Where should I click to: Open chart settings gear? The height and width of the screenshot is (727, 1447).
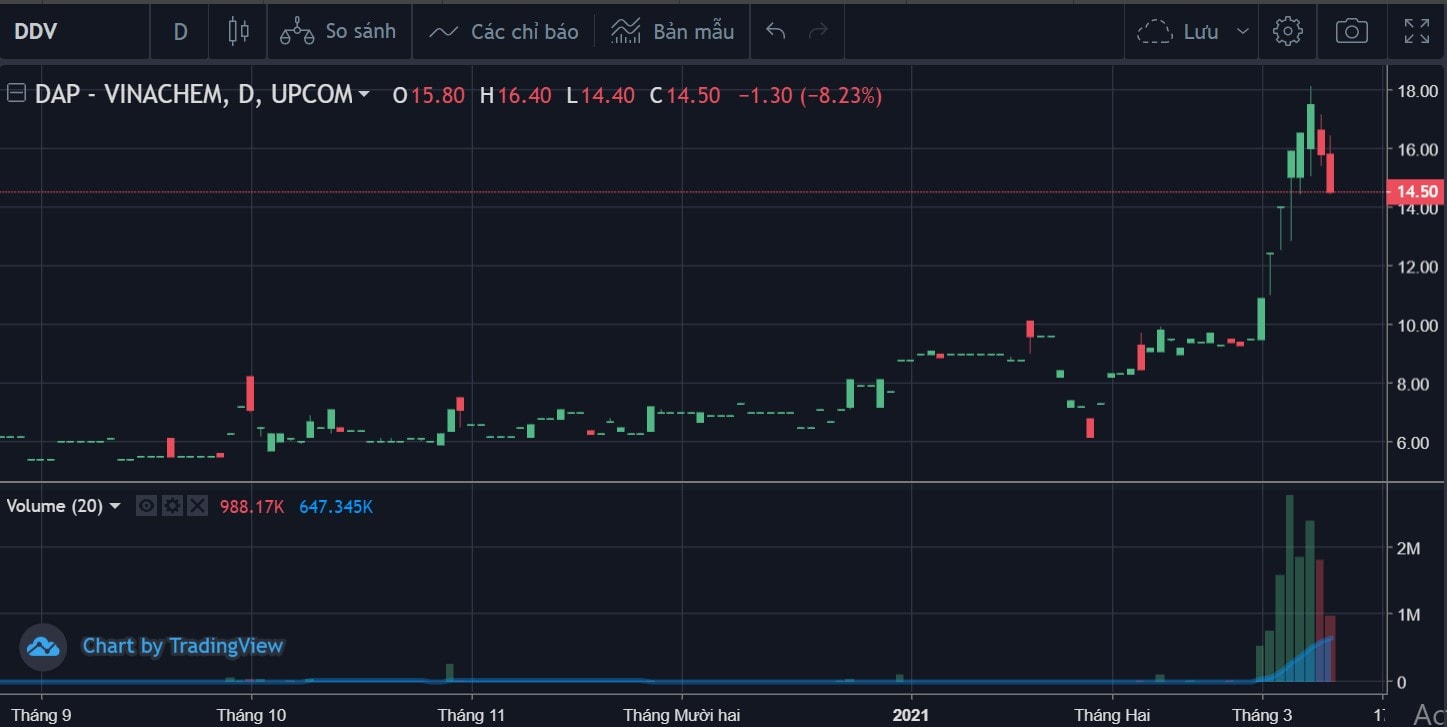[x=1288, y=31]
